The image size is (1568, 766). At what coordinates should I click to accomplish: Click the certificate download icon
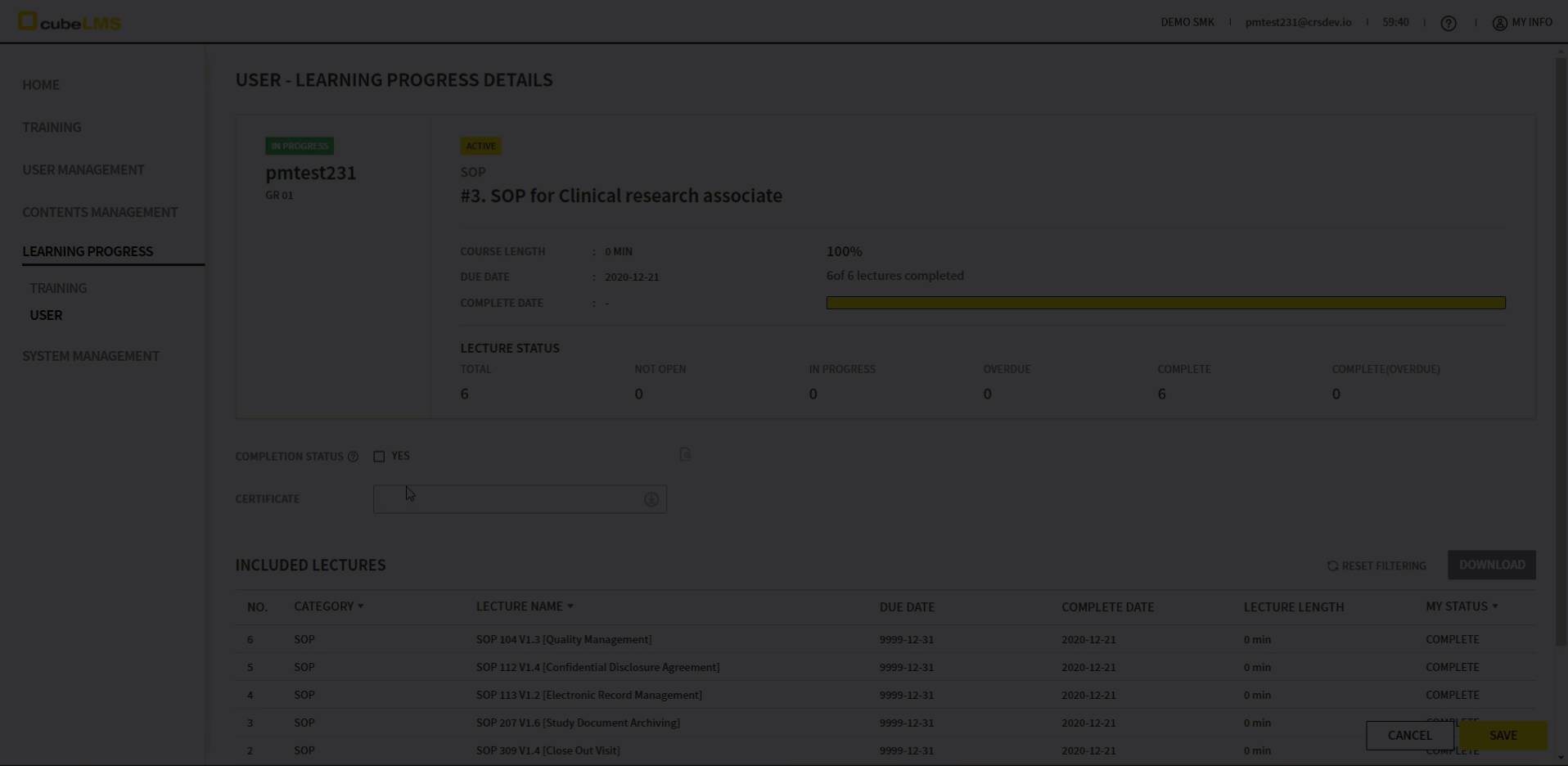pyautogui.click(x=651, y=499)
